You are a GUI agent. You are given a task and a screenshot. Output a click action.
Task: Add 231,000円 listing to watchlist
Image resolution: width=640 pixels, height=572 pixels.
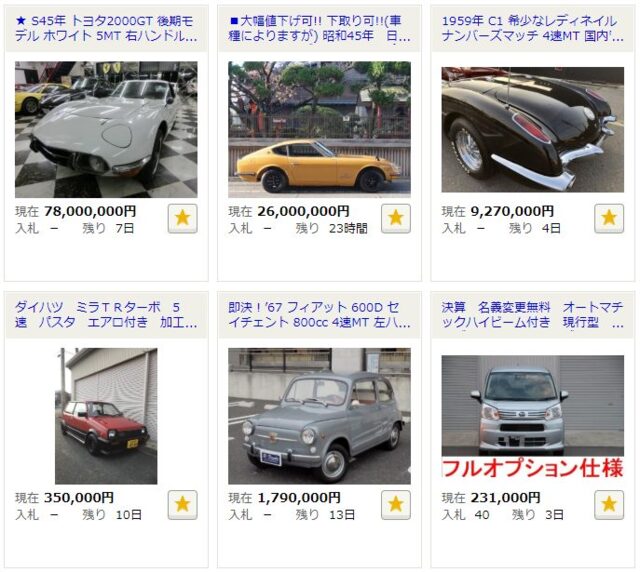(609, 505)
